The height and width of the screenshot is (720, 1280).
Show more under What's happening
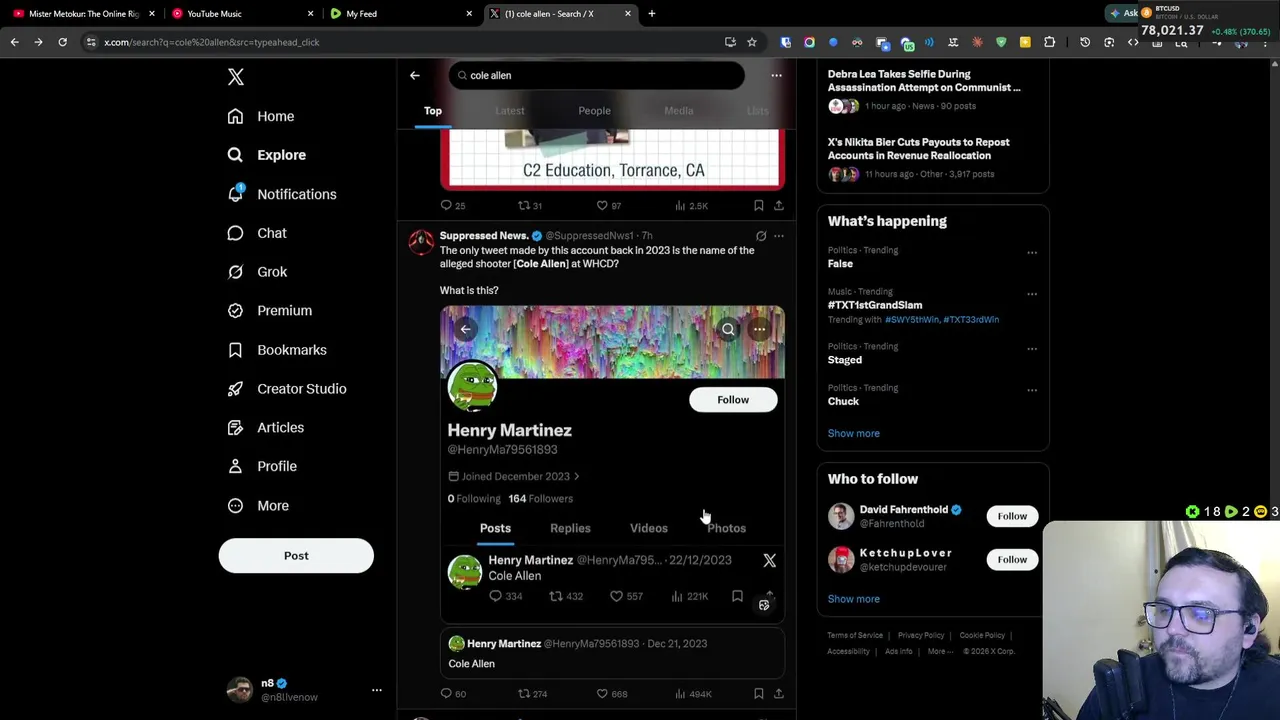click(x=853, y=434)
